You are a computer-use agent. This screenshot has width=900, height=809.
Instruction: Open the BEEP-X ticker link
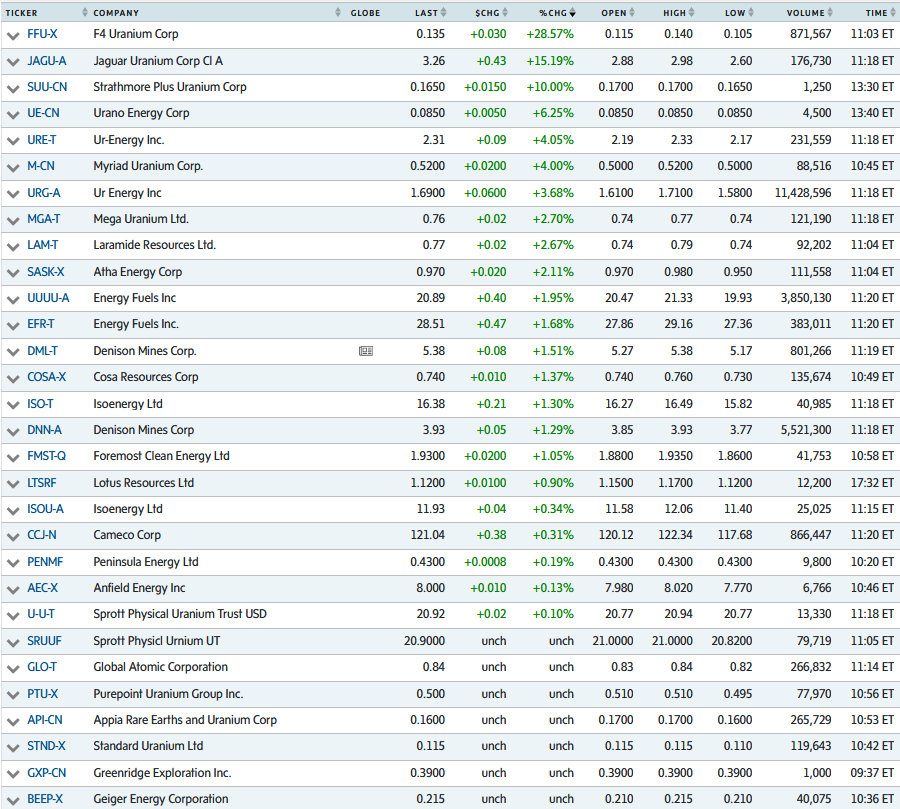click(45, 799)
